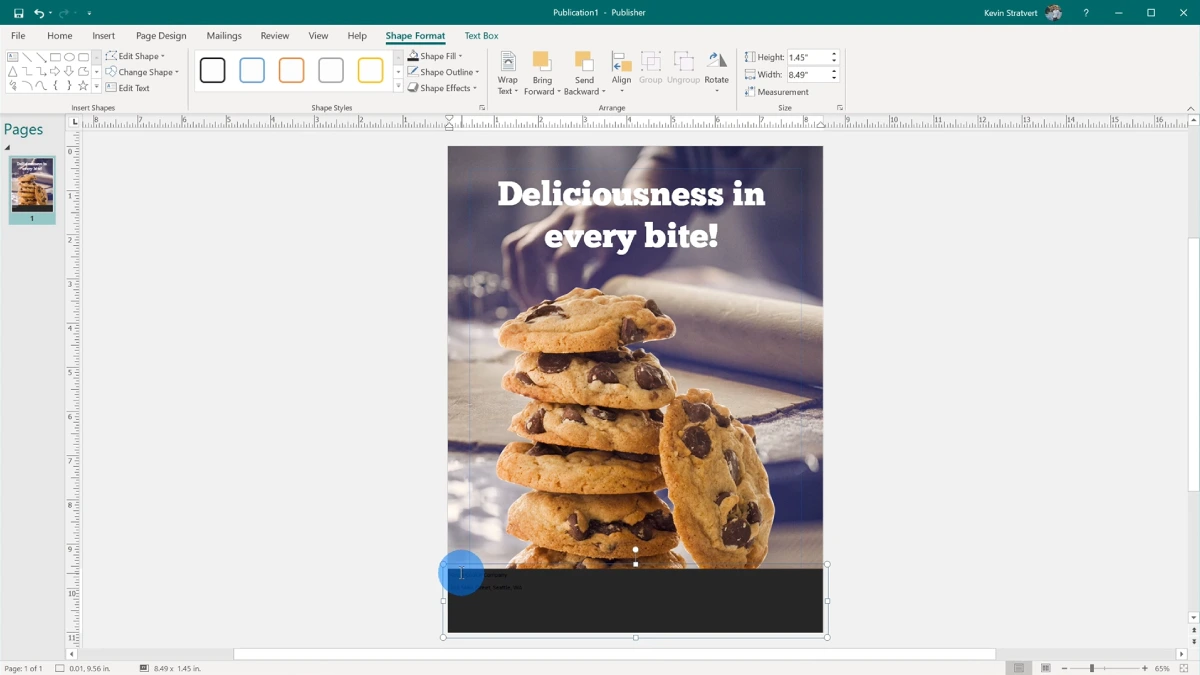Open the Measurement toolbar
Viewport: 1200px width, 675px height.
coord(776,92)
